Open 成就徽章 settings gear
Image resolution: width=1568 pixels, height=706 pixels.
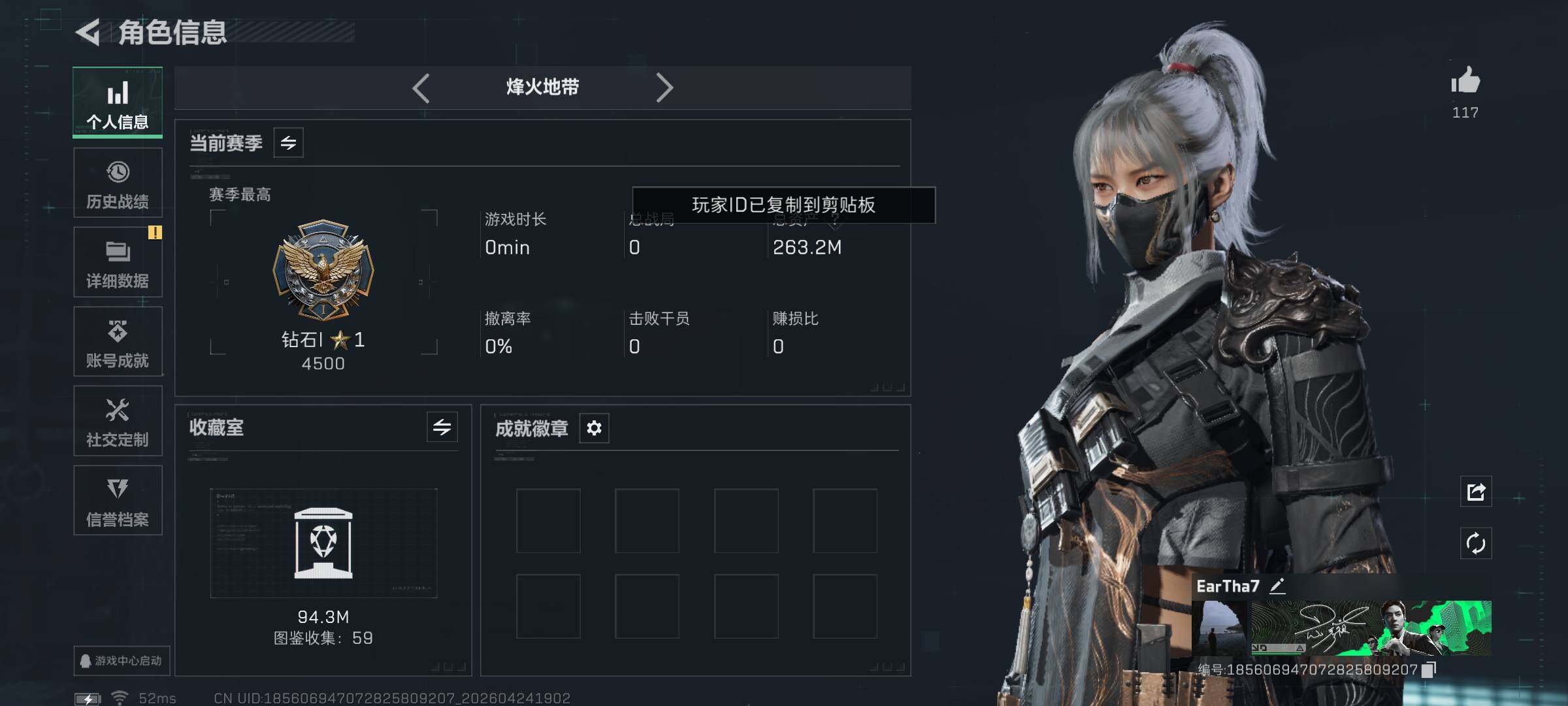(594, 428)
